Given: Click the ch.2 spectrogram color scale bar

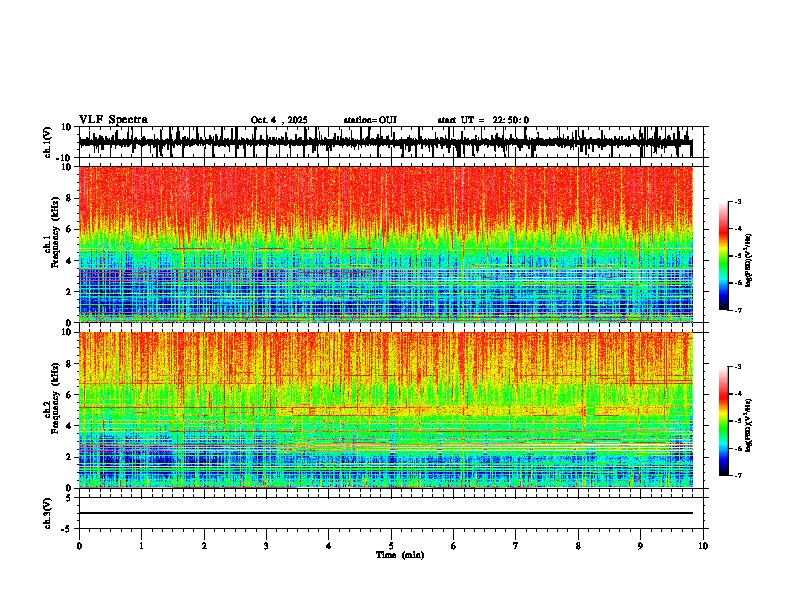Looking at the screenshot, I should [724, 421].
